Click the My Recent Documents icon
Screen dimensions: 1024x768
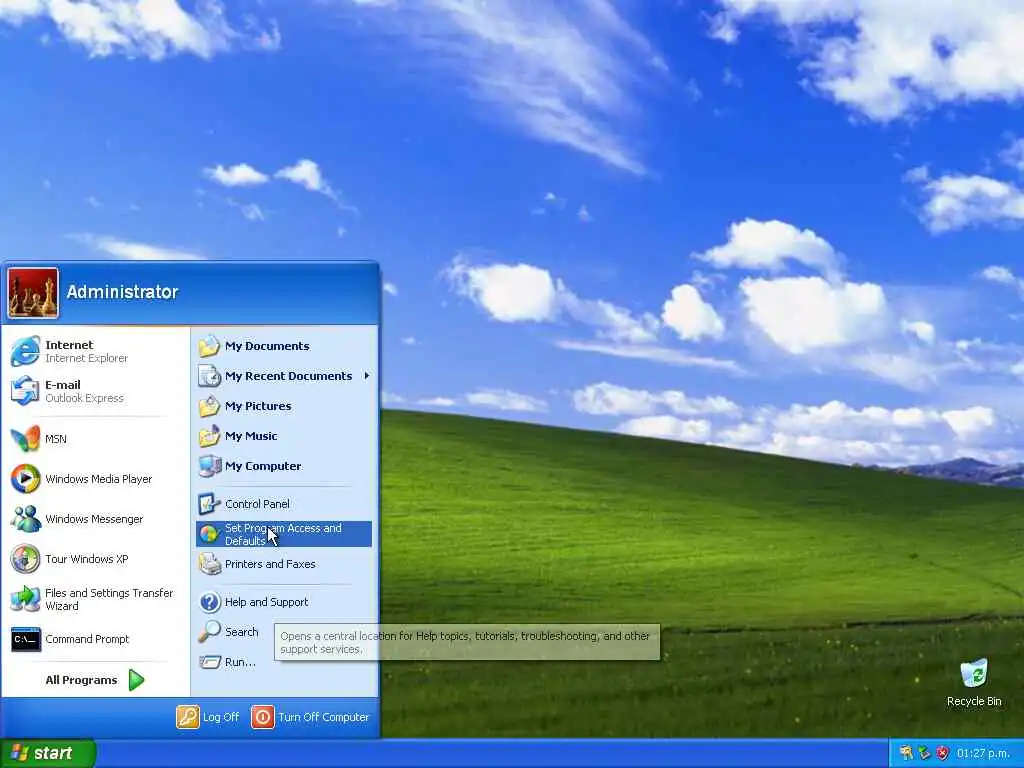(x=209, y=376)
